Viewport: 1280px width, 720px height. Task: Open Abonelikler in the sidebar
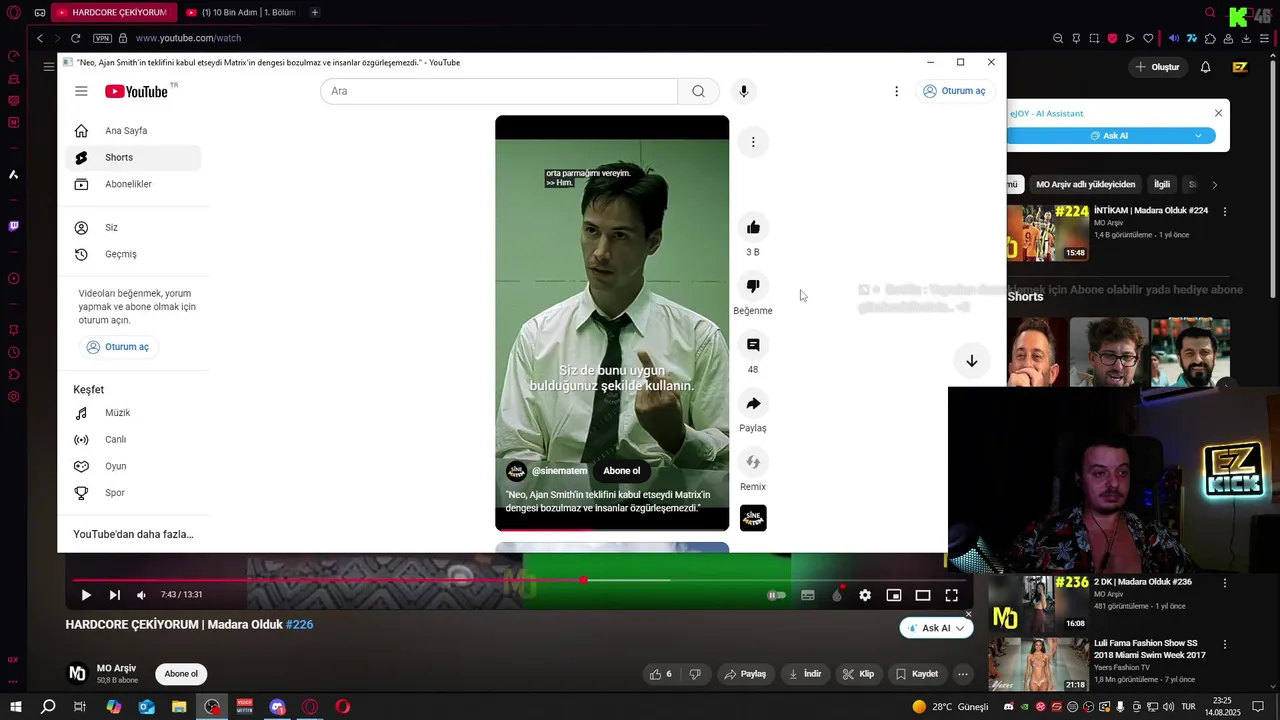click(133, 184)
